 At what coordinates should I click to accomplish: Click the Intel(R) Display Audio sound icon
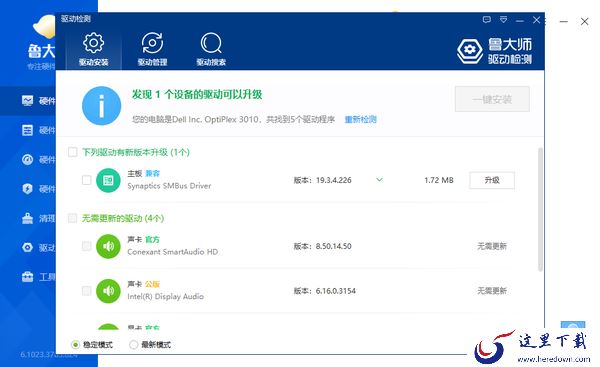point(108,291)
